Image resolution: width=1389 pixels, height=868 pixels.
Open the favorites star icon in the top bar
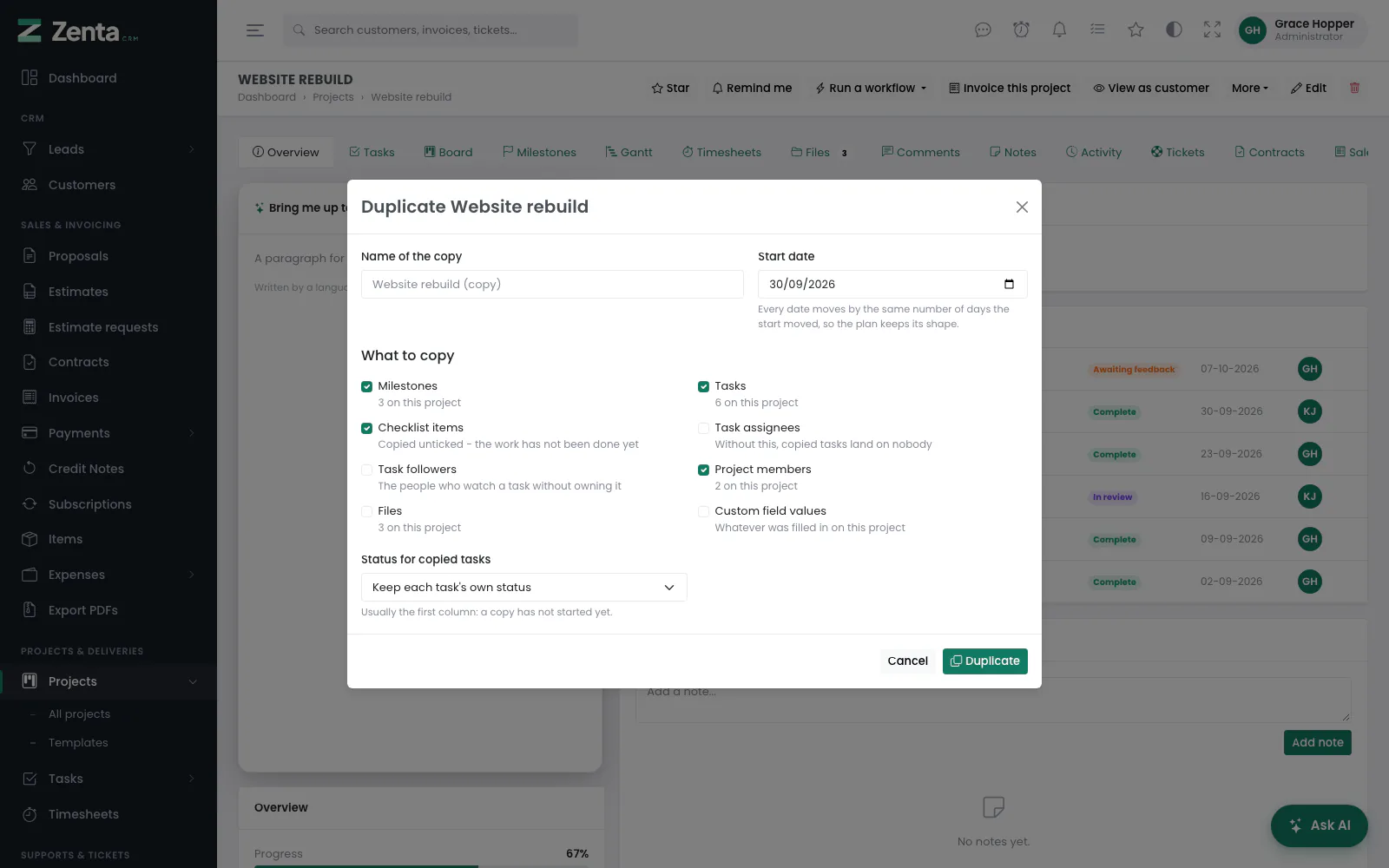click(1136, 30)
